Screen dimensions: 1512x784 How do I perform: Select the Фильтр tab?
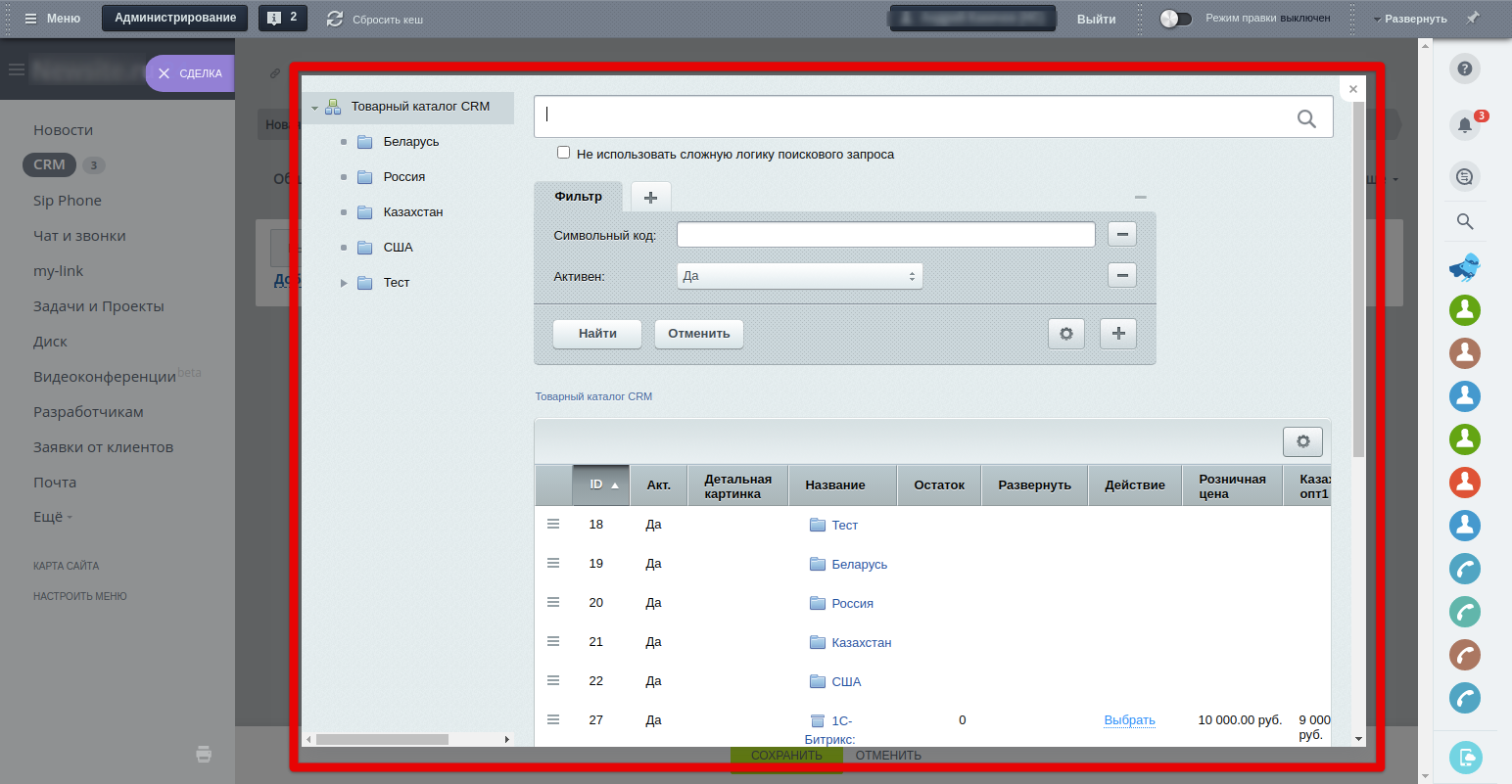[x=578, y=197]
